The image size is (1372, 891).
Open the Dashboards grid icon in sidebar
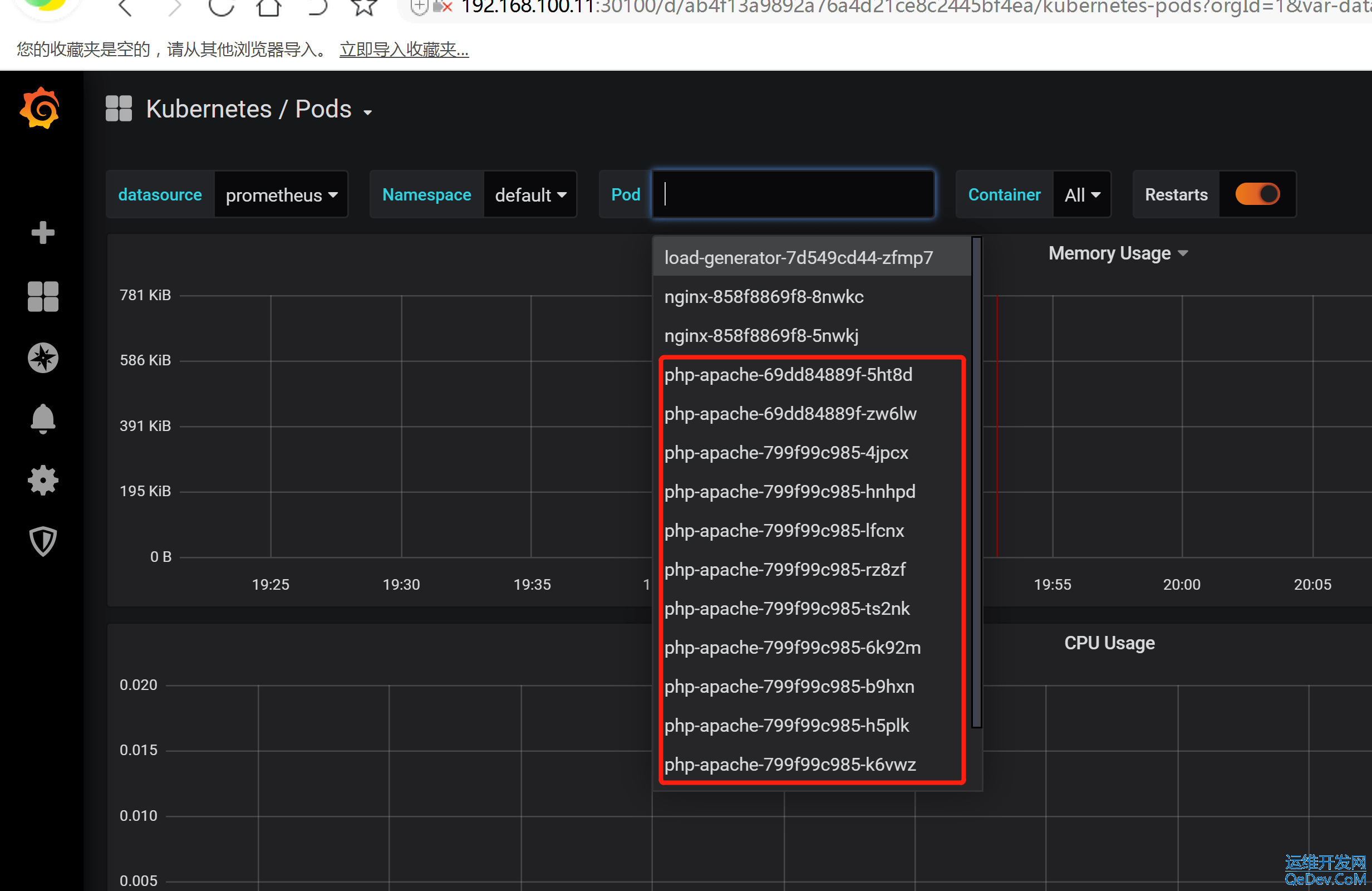click(x=43, y=296)
